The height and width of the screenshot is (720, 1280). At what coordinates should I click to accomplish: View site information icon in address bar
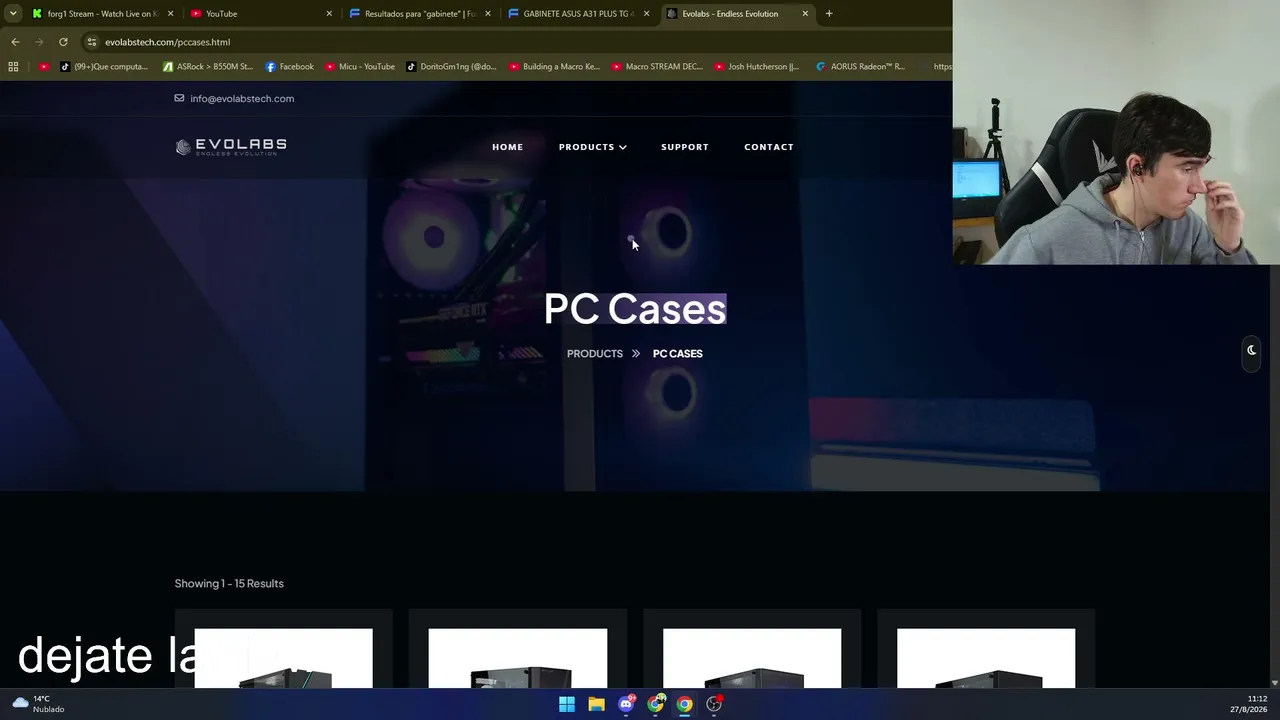92,42
